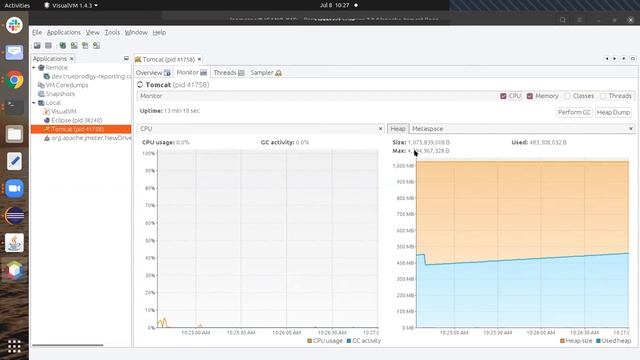Select Eclipse (pid 38248) in the tree
This screenshot has width=640, height=360.
[x=73, y=120]
